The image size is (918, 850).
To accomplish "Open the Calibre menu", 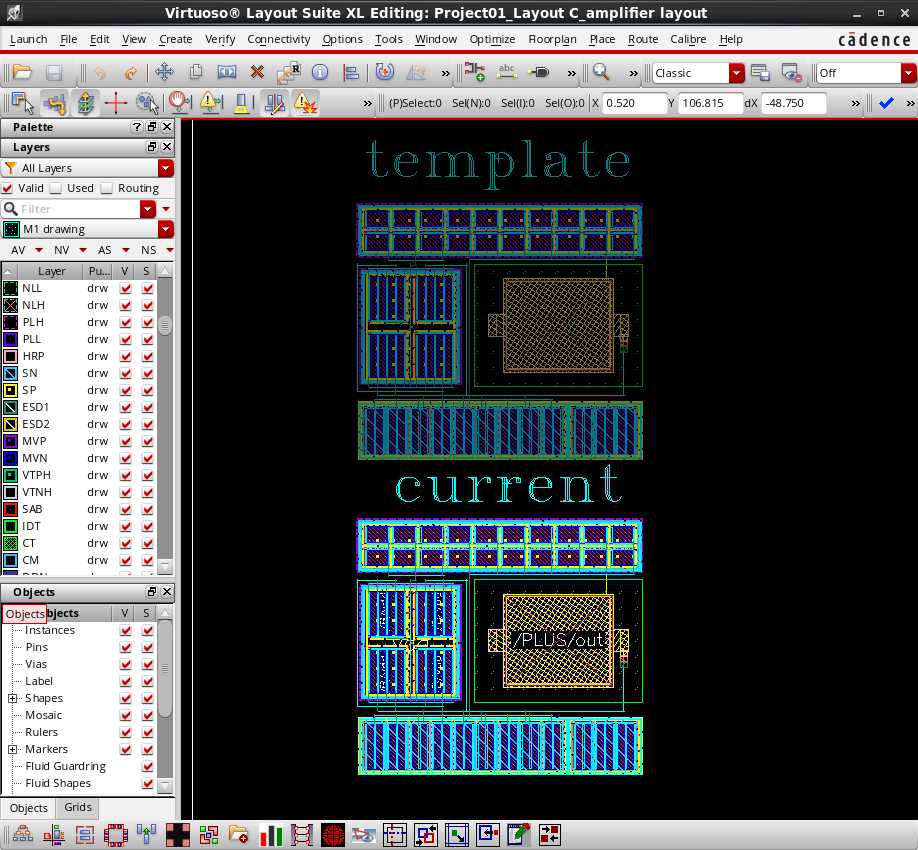I will click(x=688, y=39).
